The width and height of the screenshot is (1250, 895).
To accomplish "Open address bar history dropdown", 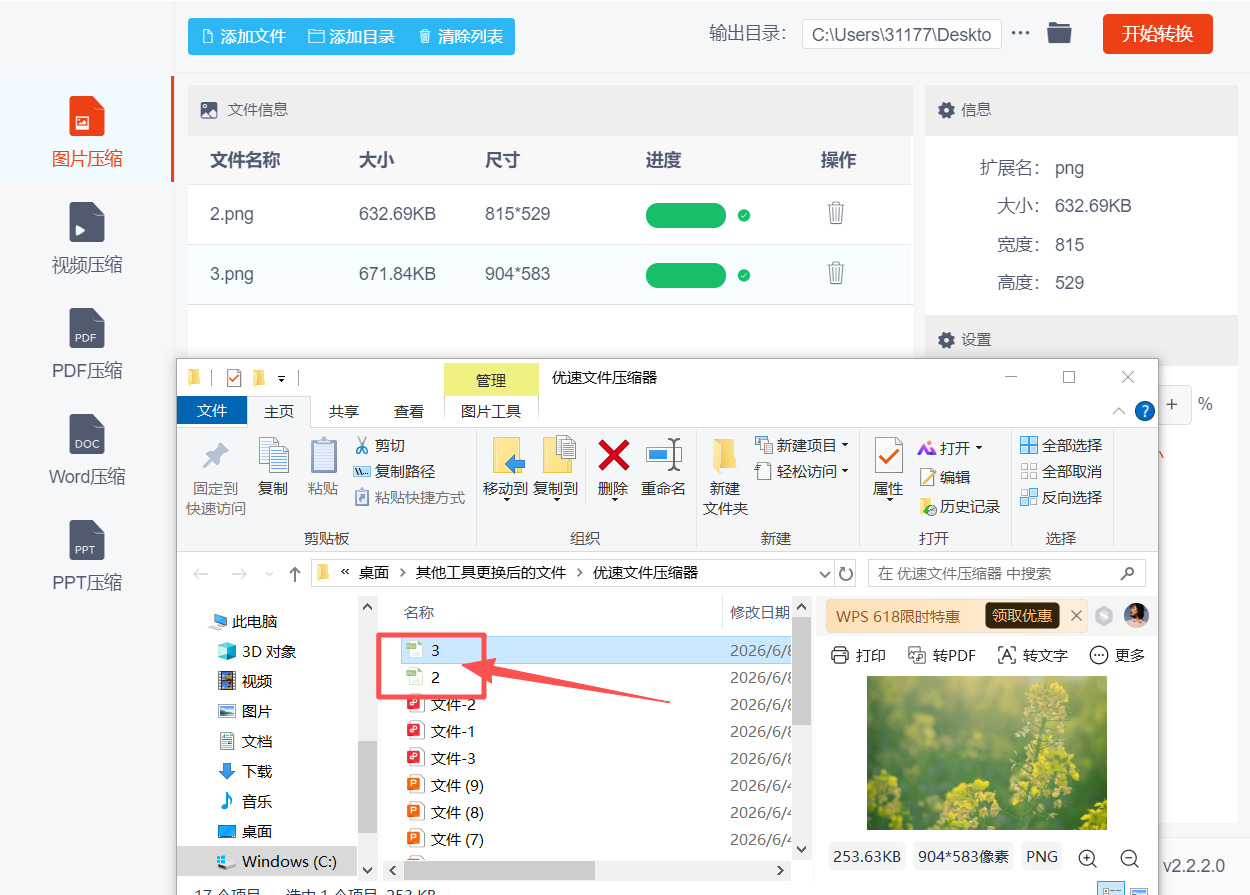I will tap(824, 573).
